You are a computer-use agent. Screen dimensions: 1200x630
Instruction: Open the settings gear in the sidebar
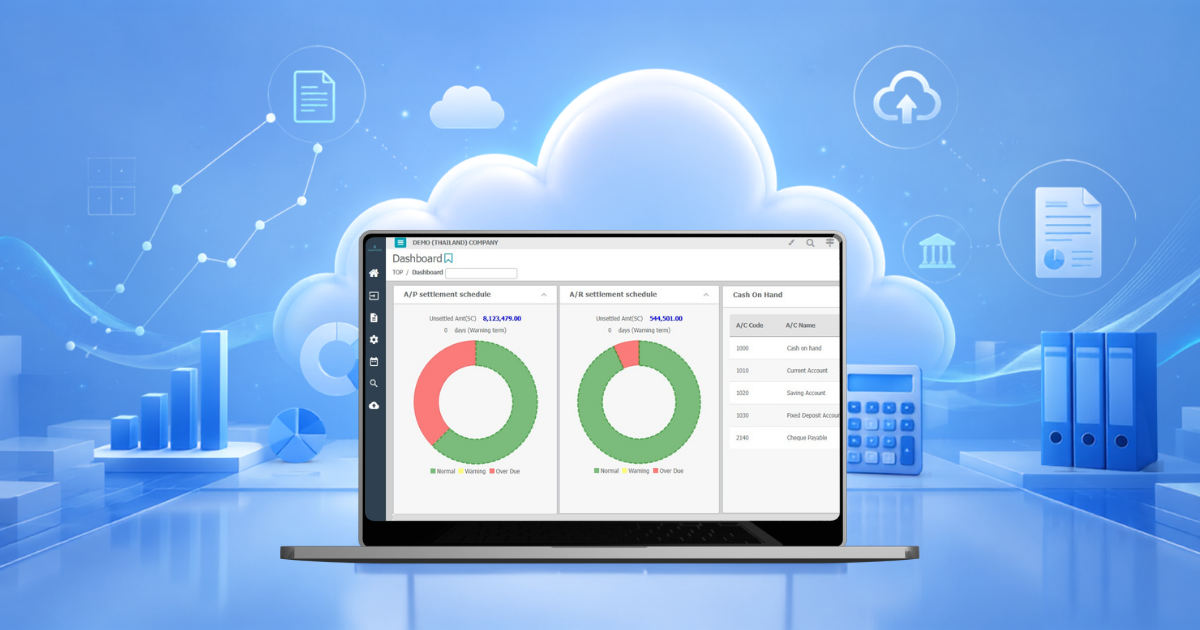pos(374,340)
